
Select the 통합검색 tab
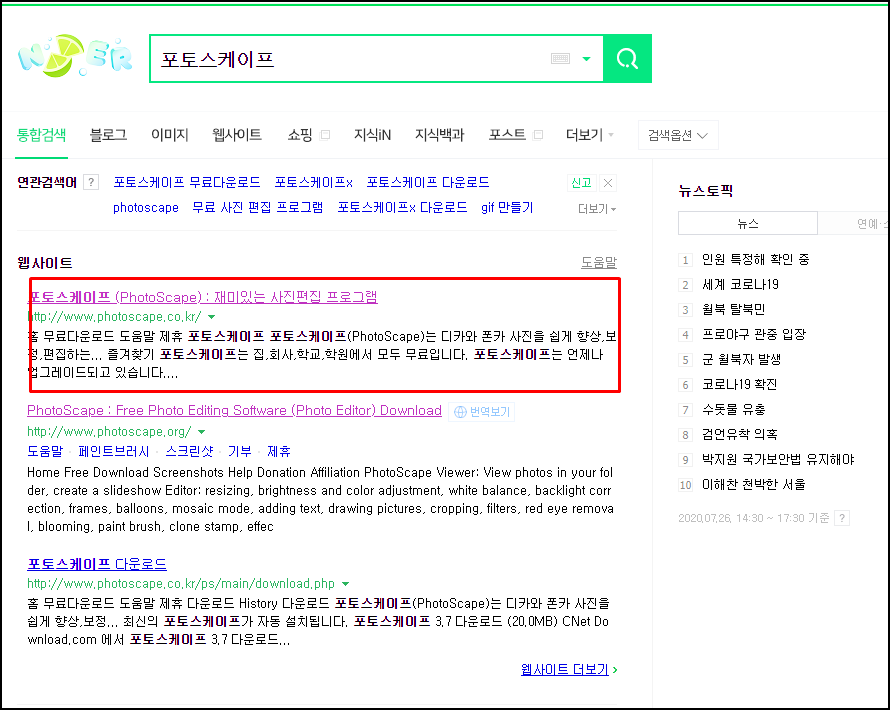[41, 135]
